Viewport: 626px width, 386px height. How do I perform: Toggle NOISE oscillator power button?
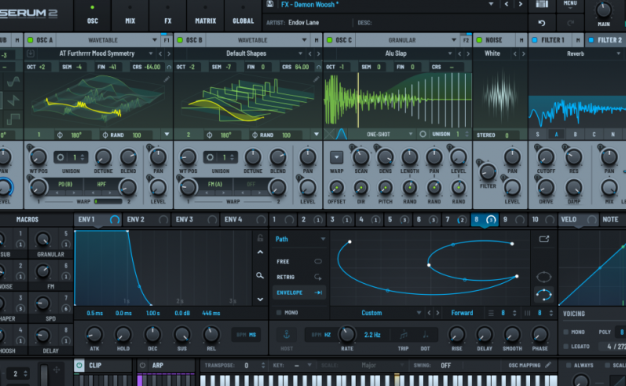coord(479,40)
